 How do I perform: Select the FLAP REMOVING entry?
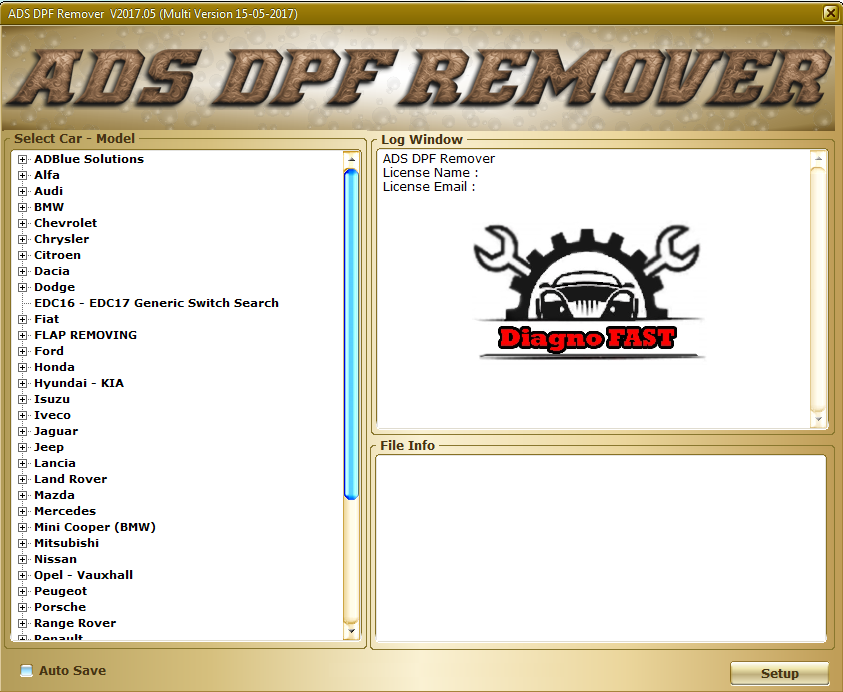coord(85,335)
